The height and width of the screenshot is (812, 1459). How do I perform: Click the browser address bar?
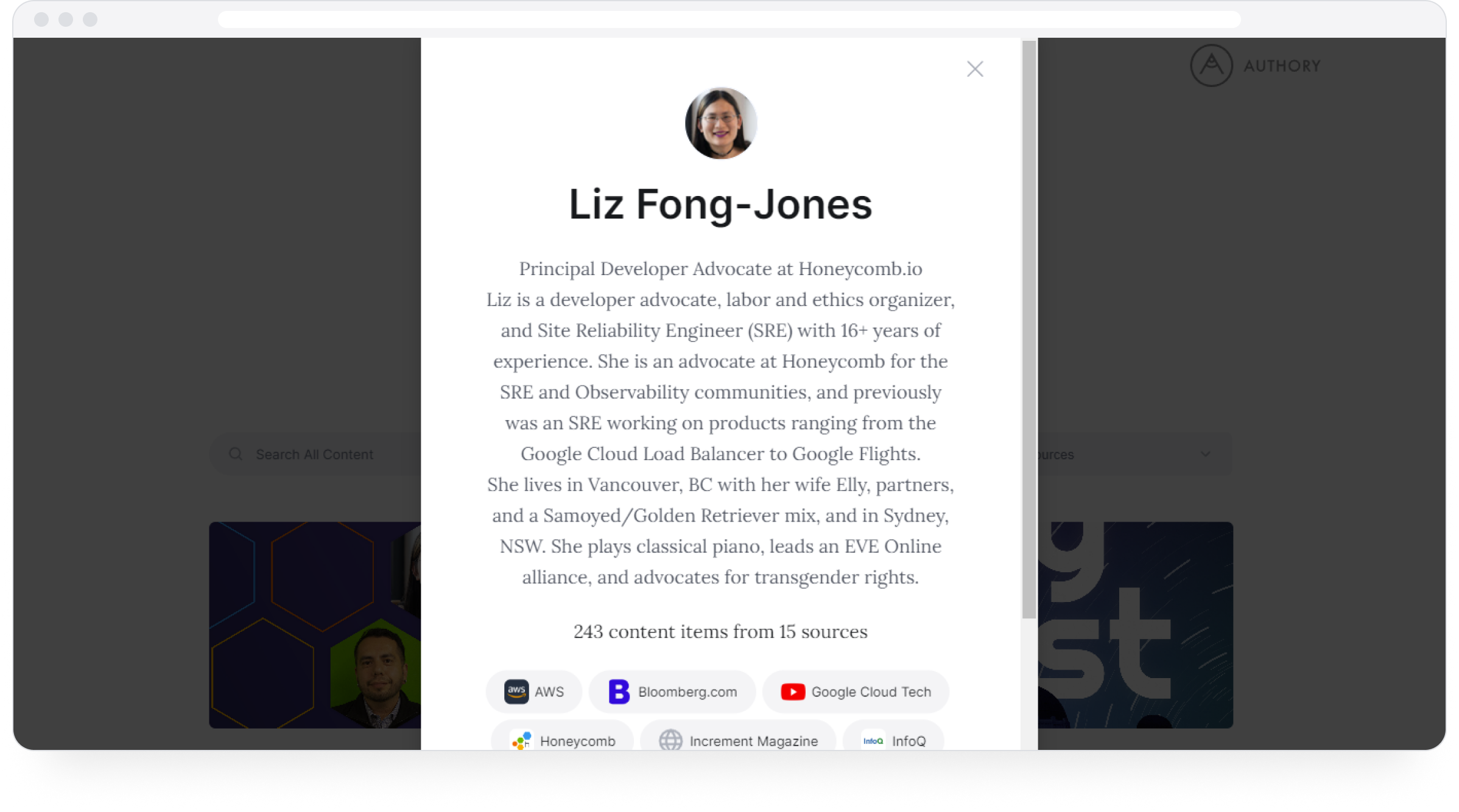729,19
